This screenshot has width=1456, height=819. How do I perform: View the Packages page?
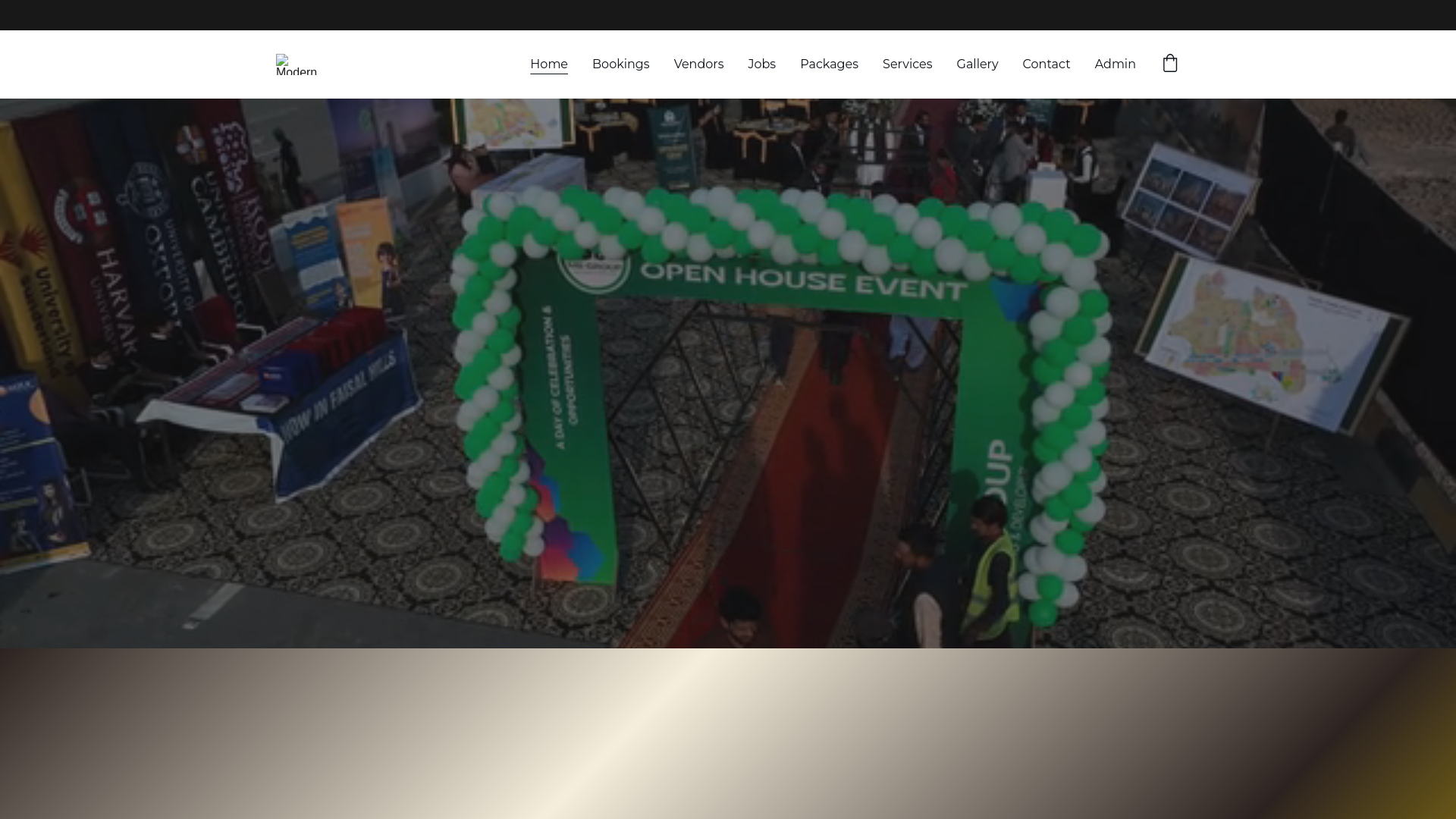[829, 64]
